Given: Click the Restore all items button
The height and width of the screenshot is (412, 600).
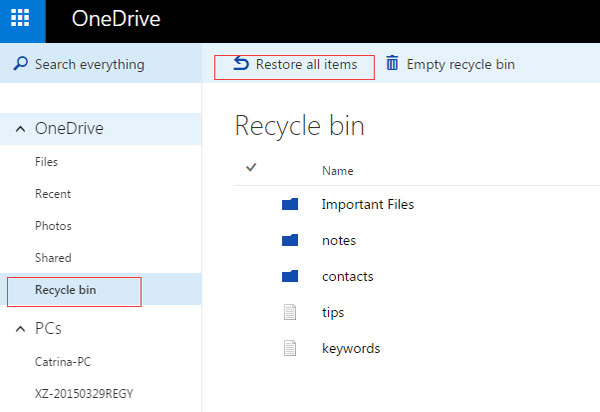Looking at the screenshot, I should pyautogui.click(x=305, y=65).
